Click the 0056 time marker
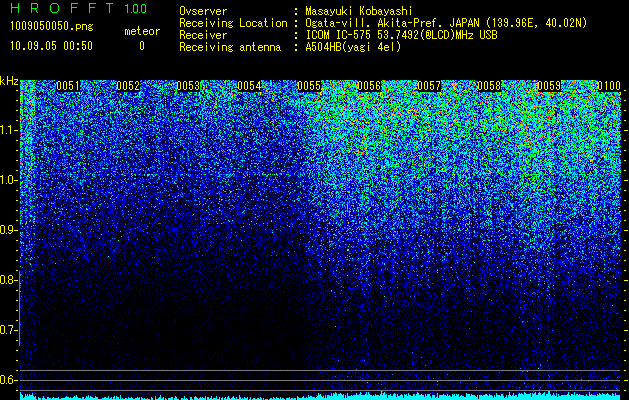Viewport: 629px width, 400px height. [369, 86]
